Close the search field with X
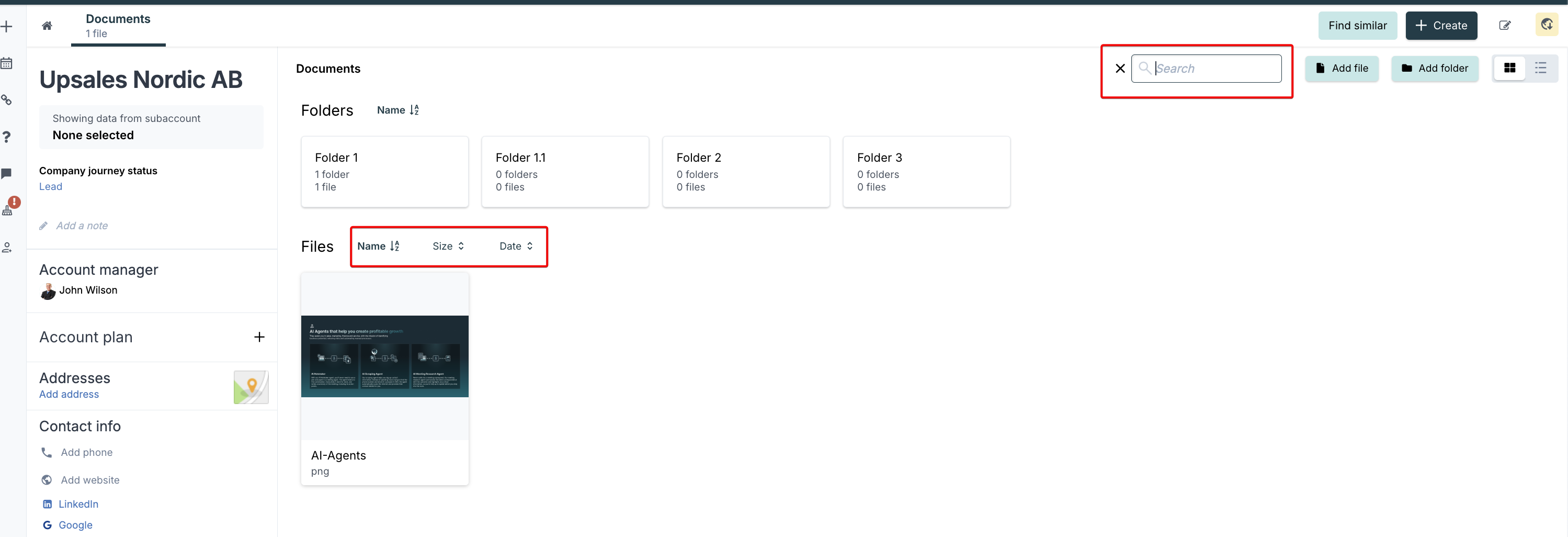 coord(1120,68)
